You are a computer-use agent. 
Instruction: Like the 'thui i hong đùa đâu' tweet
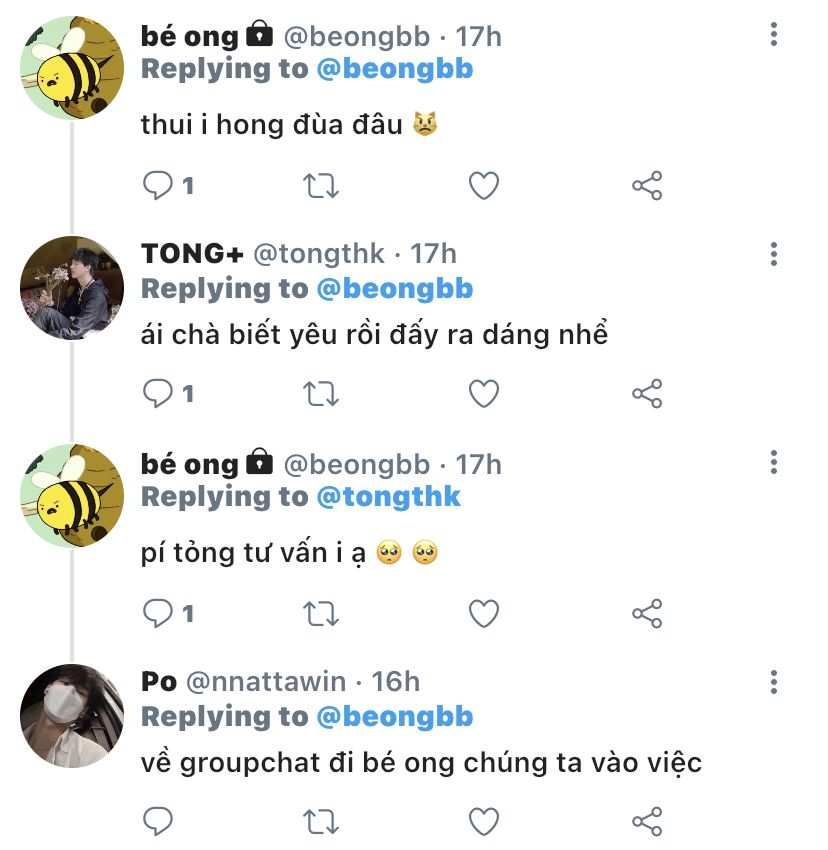coord(484,186)
